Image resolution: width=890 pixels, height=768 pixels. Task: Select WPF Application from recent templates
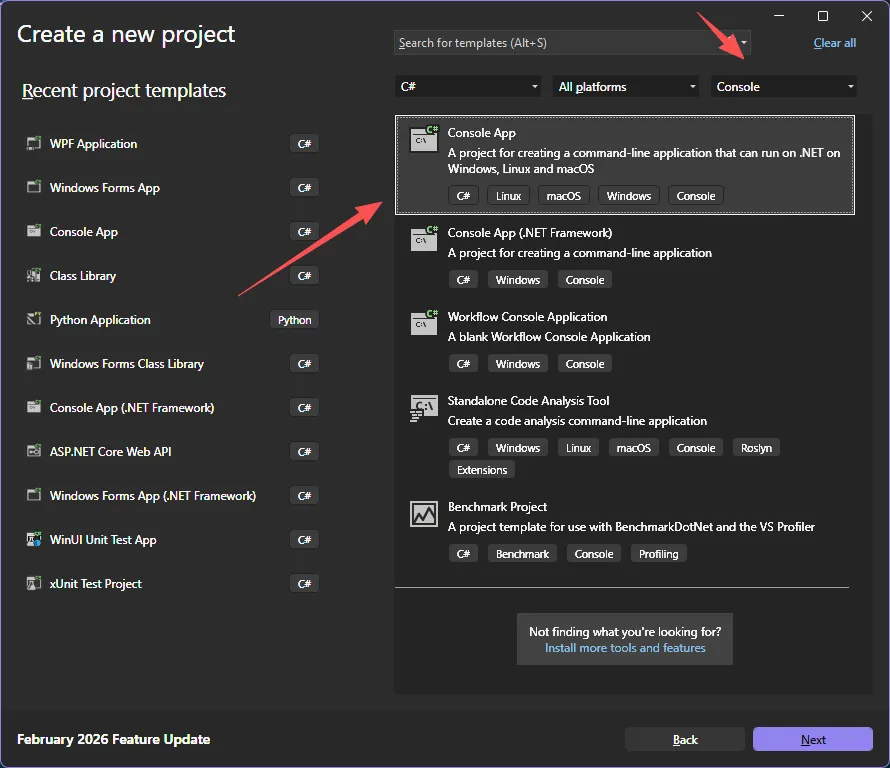point(172,143)
